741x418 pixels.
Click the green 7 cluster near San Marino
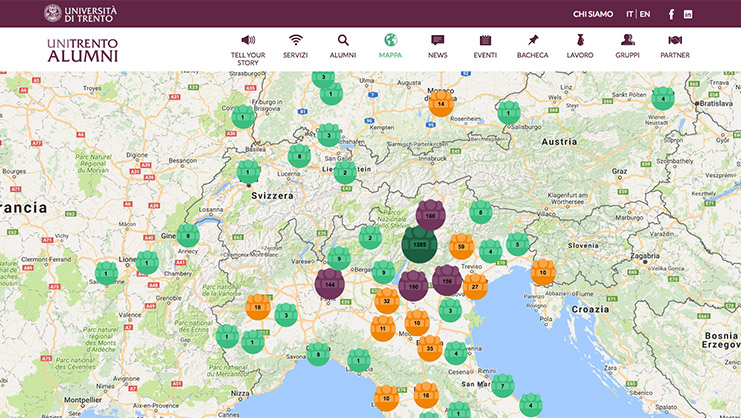pos(502,385)
